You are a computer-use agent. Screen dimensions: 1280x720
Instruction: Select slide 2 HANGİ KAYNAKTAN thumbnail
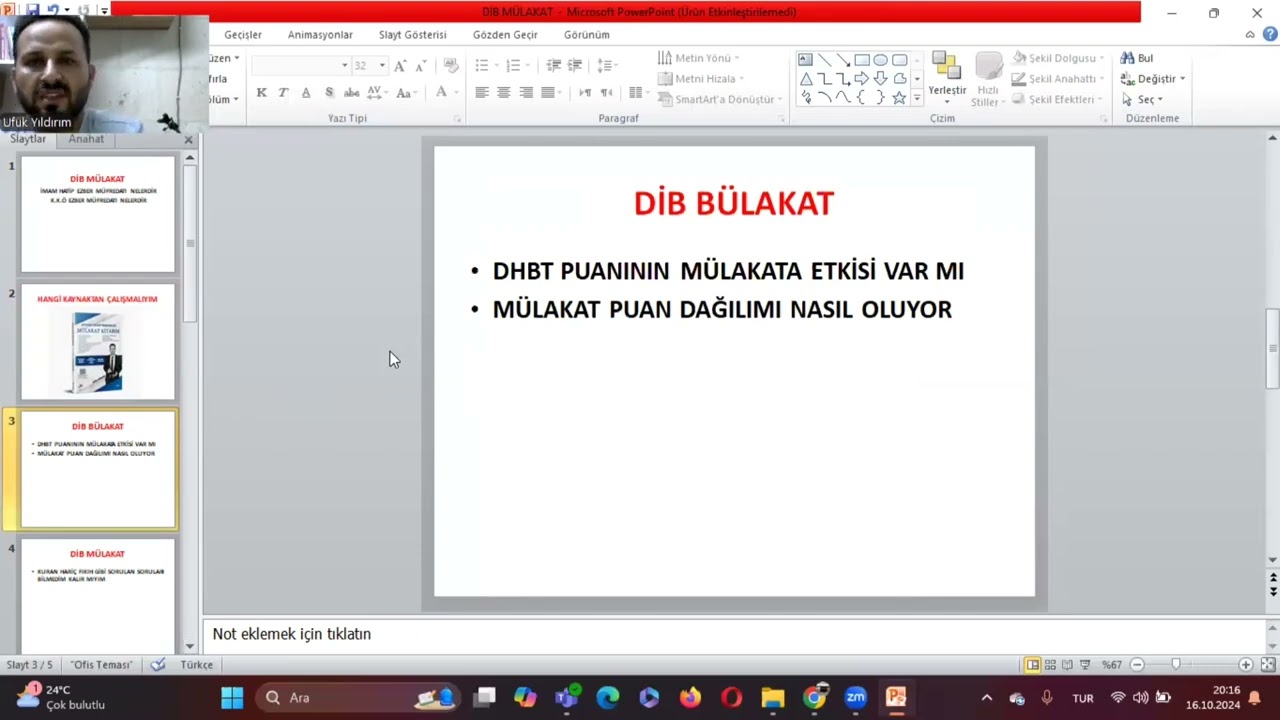coord(98,342)
